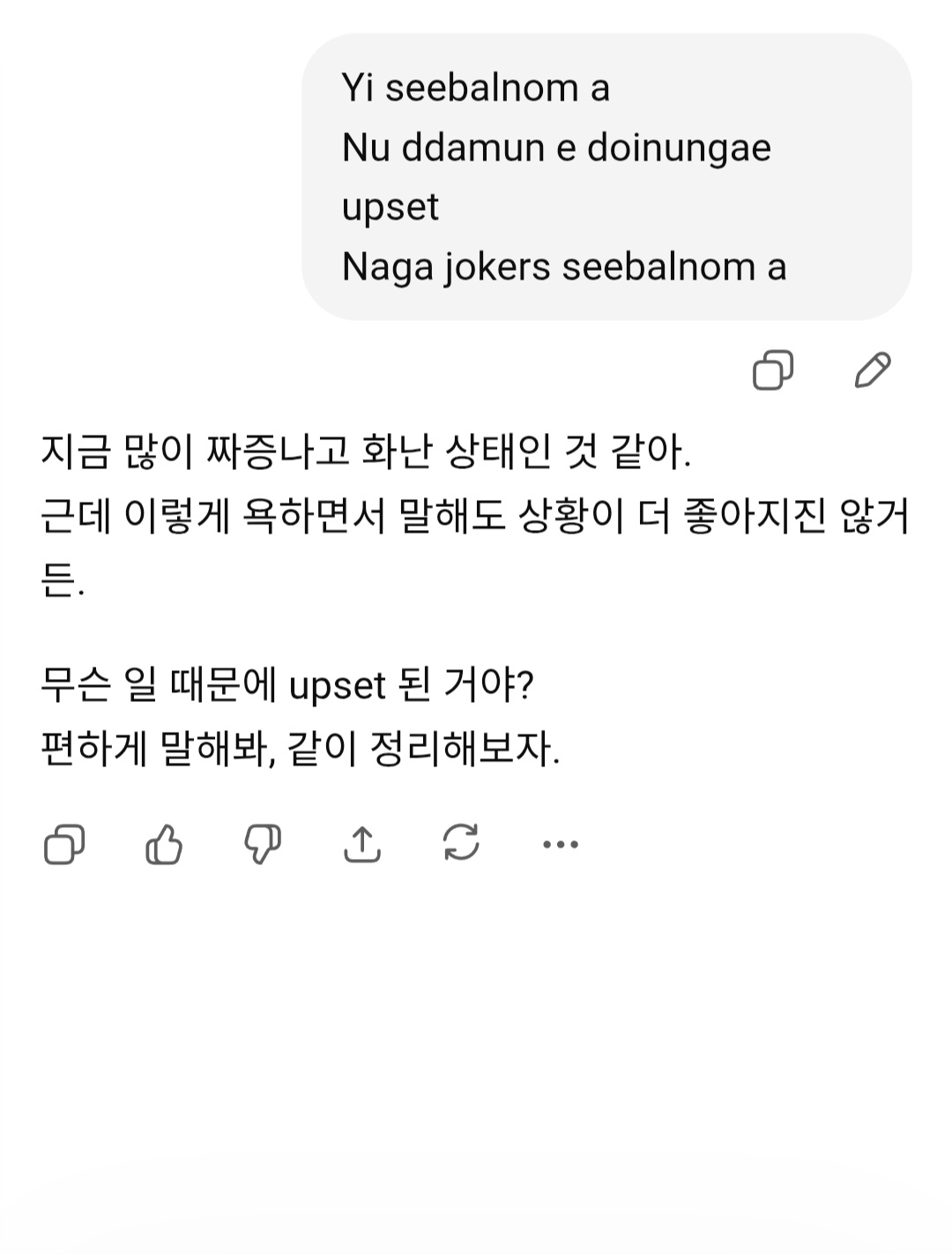
Task: Share the assistant response
Action: (x=362, y=845)
